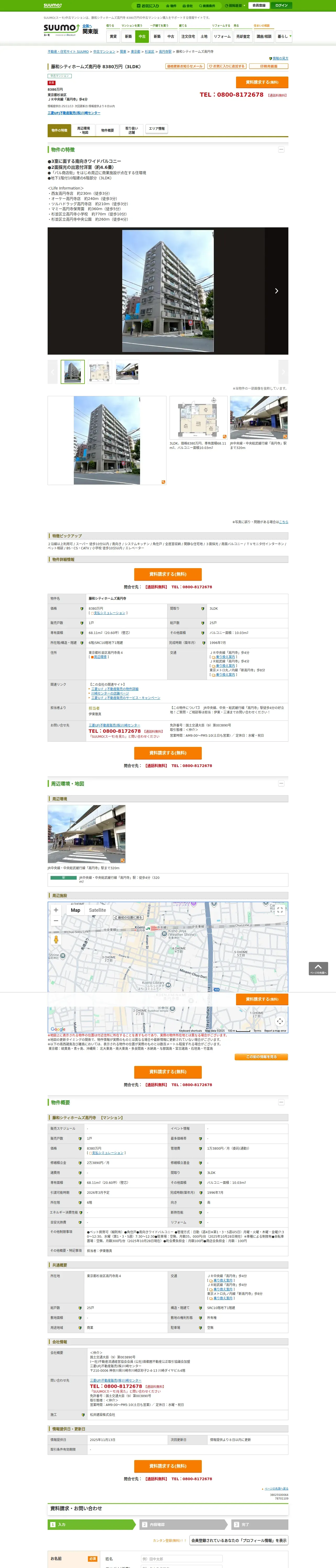Click the 修繕積立金 help icon

80,1163
